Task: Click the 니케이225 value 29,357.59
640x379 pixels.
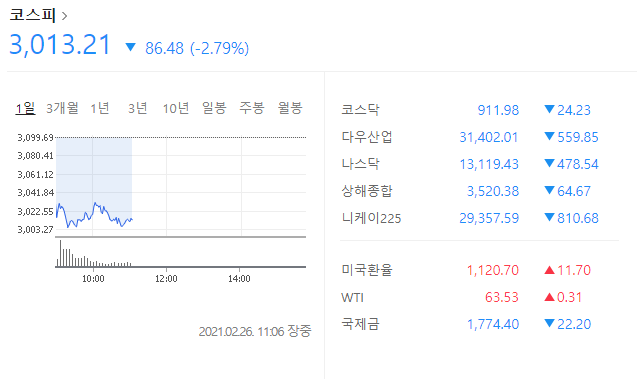Action: pos(489,218)
